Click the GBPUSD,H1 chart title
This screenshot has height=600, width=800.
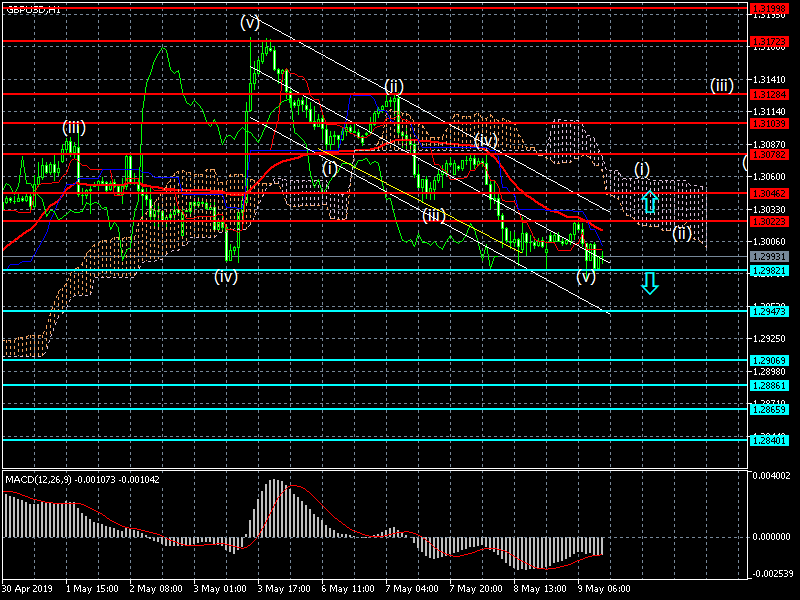(32, 8)
